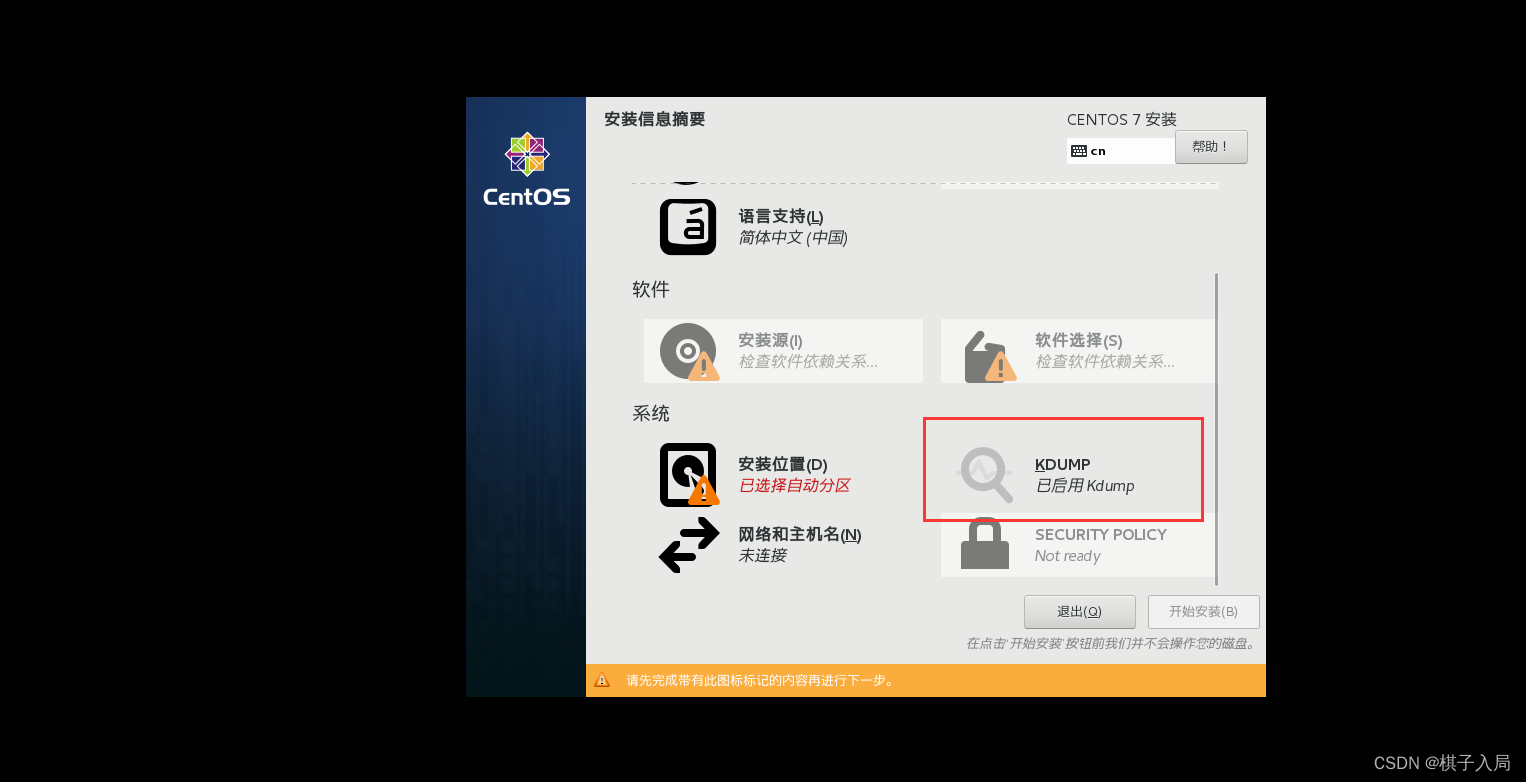Click the 系统 section heading
Viewport: 1526px width, 782px height.
tap(651, 413)
